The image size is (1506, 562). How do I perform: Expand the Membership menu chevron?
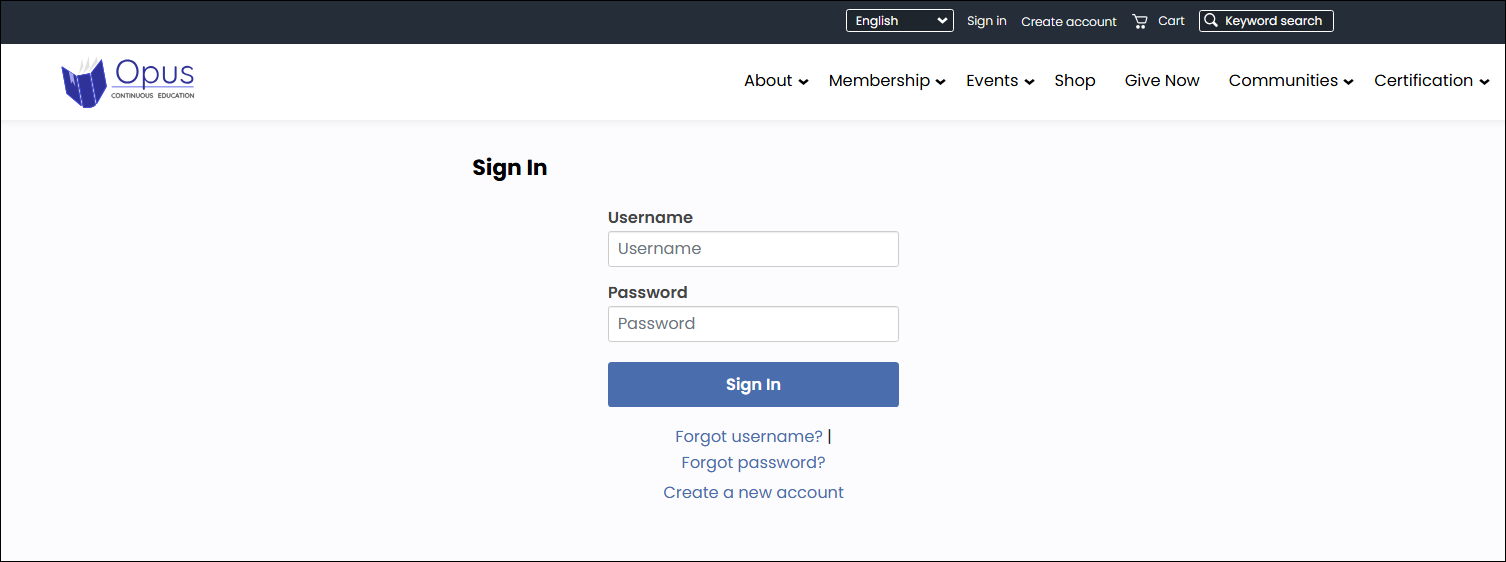pos(940,82)
